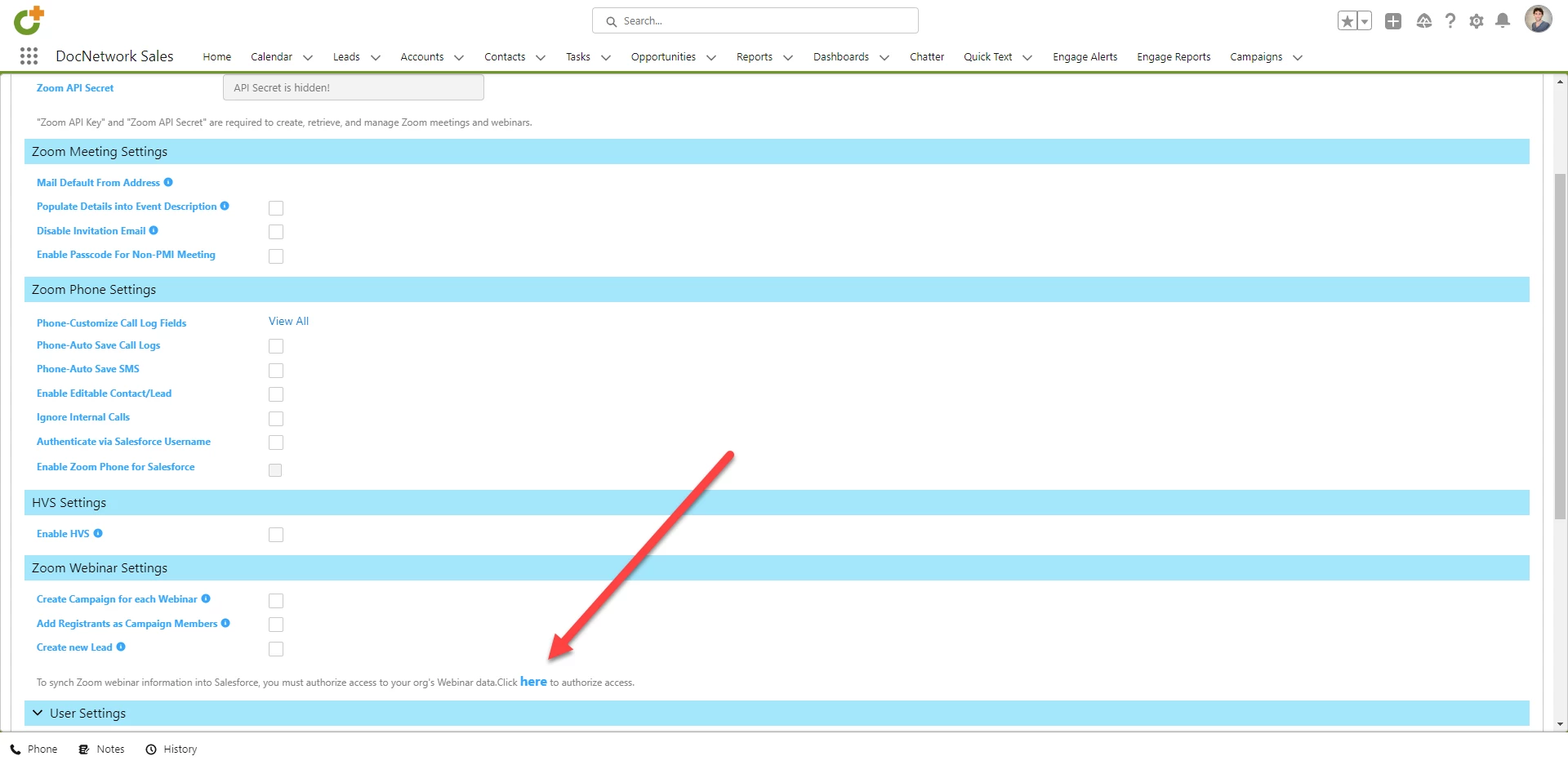Image resolution: width=1568 pixels, height=765 pixels.
Task: Open the History utility bar item
Action: [171, 749]
